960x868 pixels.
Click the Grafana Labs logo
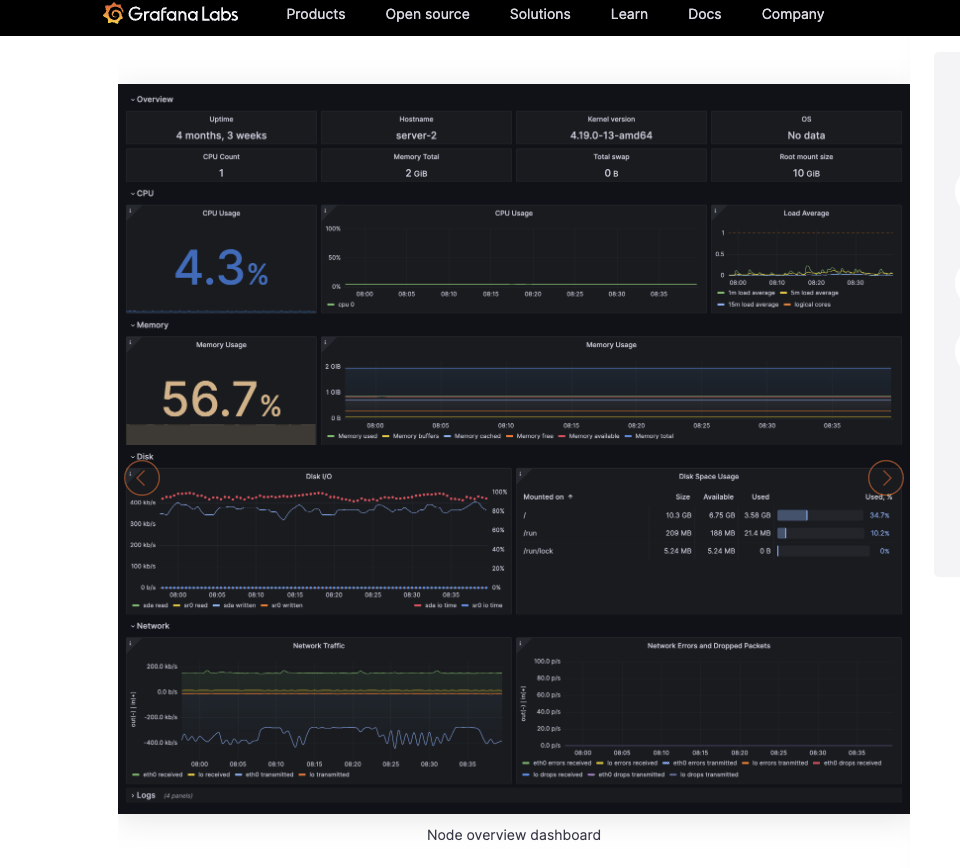[171, 14]
